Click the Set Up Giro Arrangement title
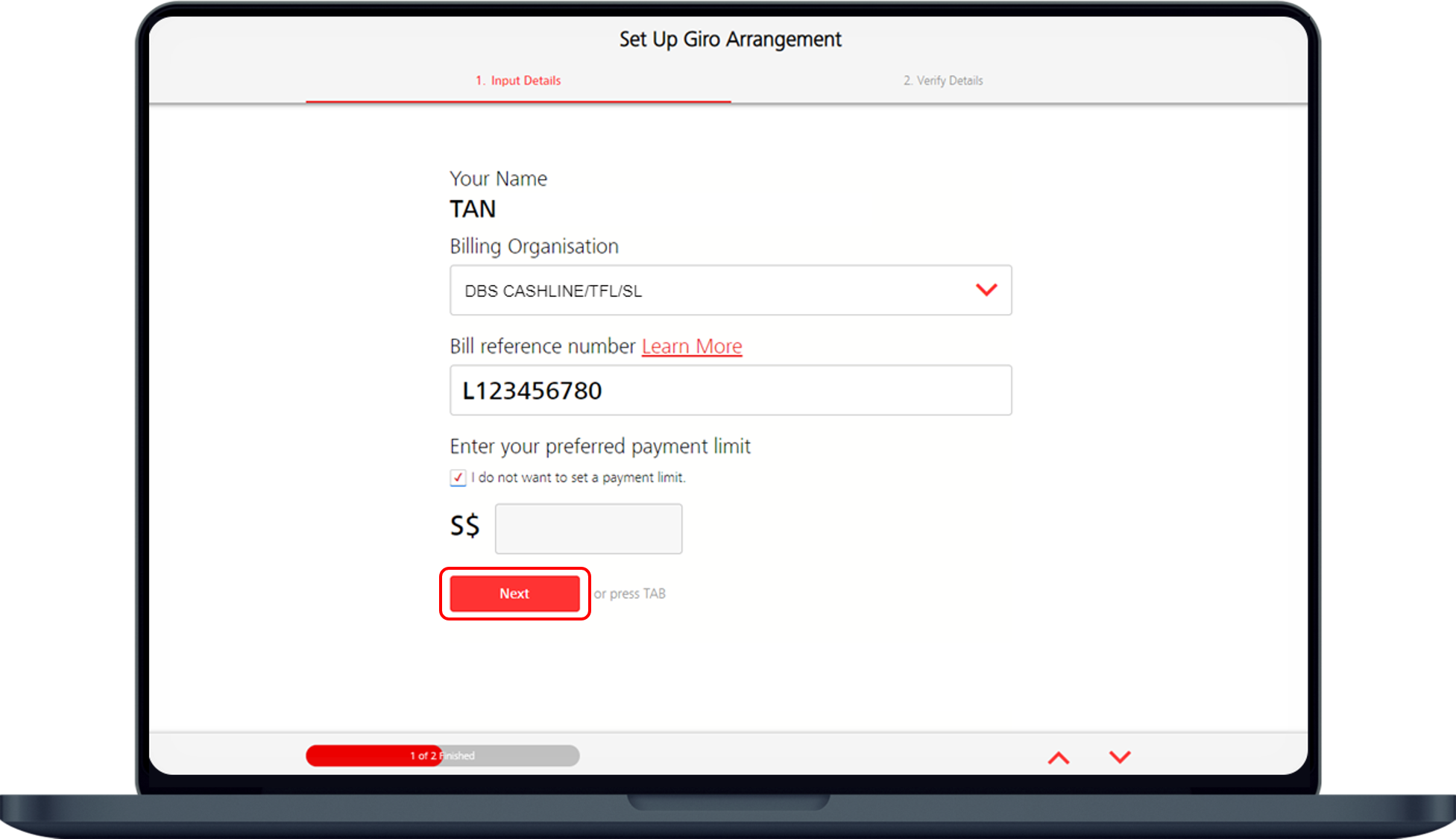This screenshot has width=1456, height=839. 730,40
